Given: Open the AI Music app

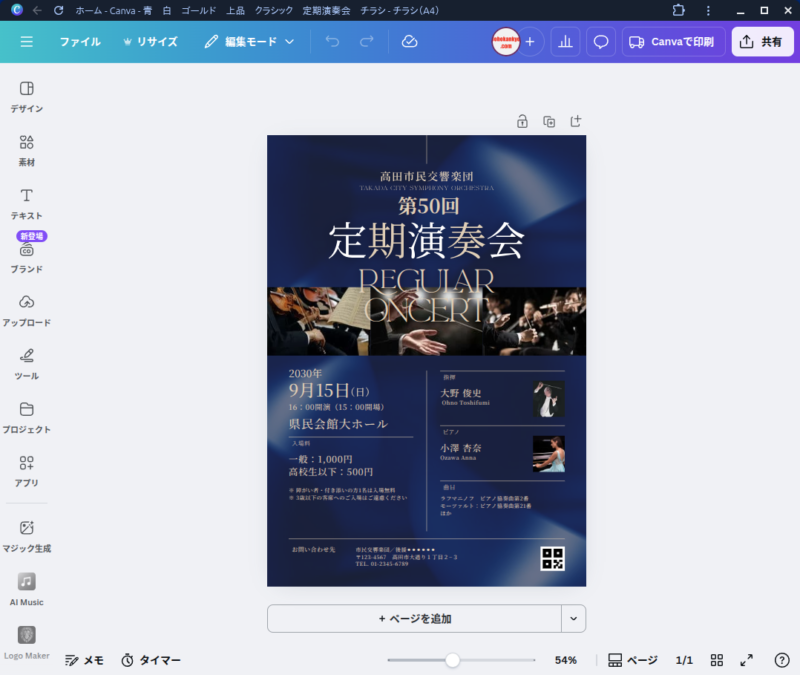Looking at the screenshot, I should [x=27, y=589].
